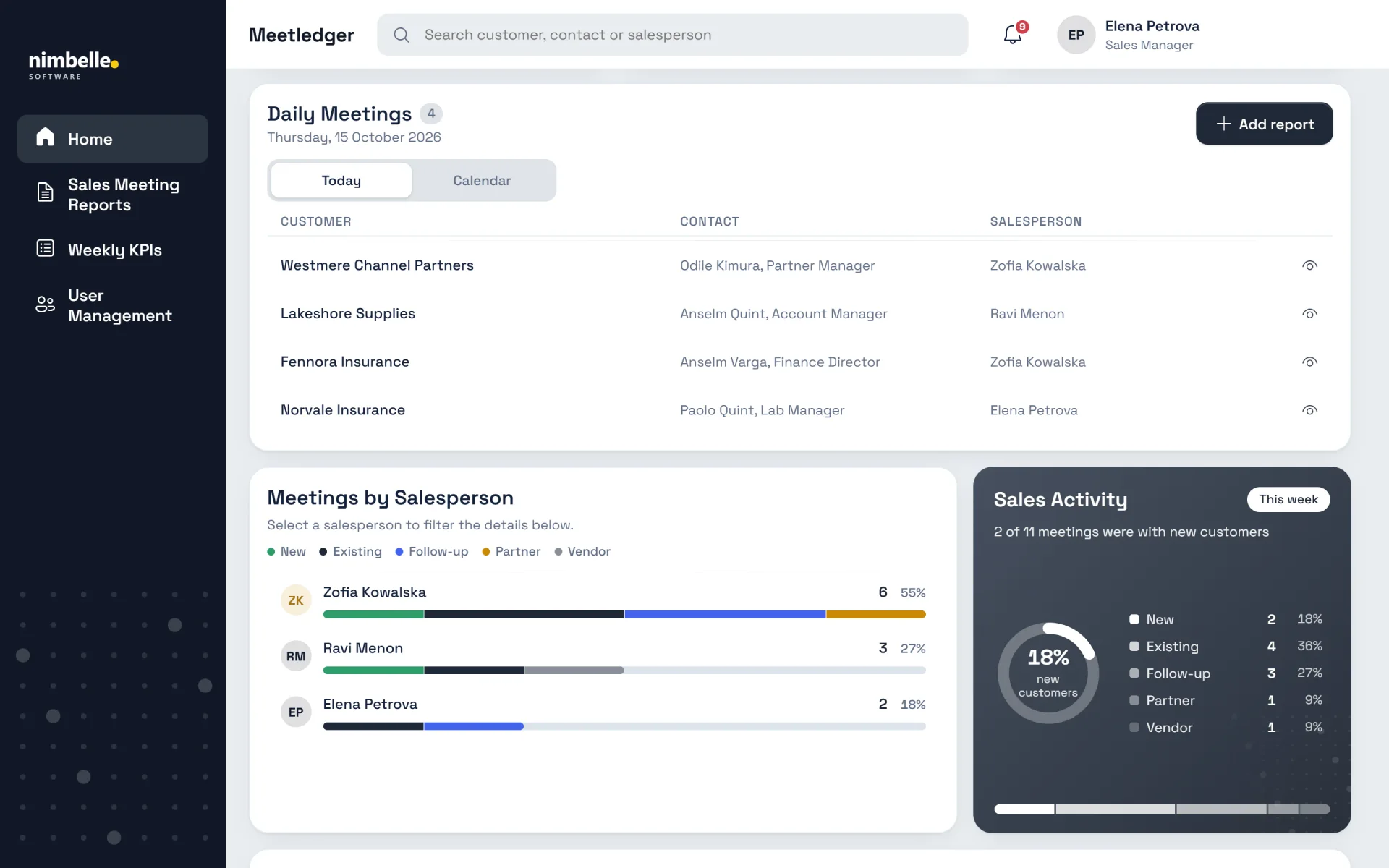The image size is (1389, 868).
Task: Switch to the Calendar tab
Action: coord(482,180)
